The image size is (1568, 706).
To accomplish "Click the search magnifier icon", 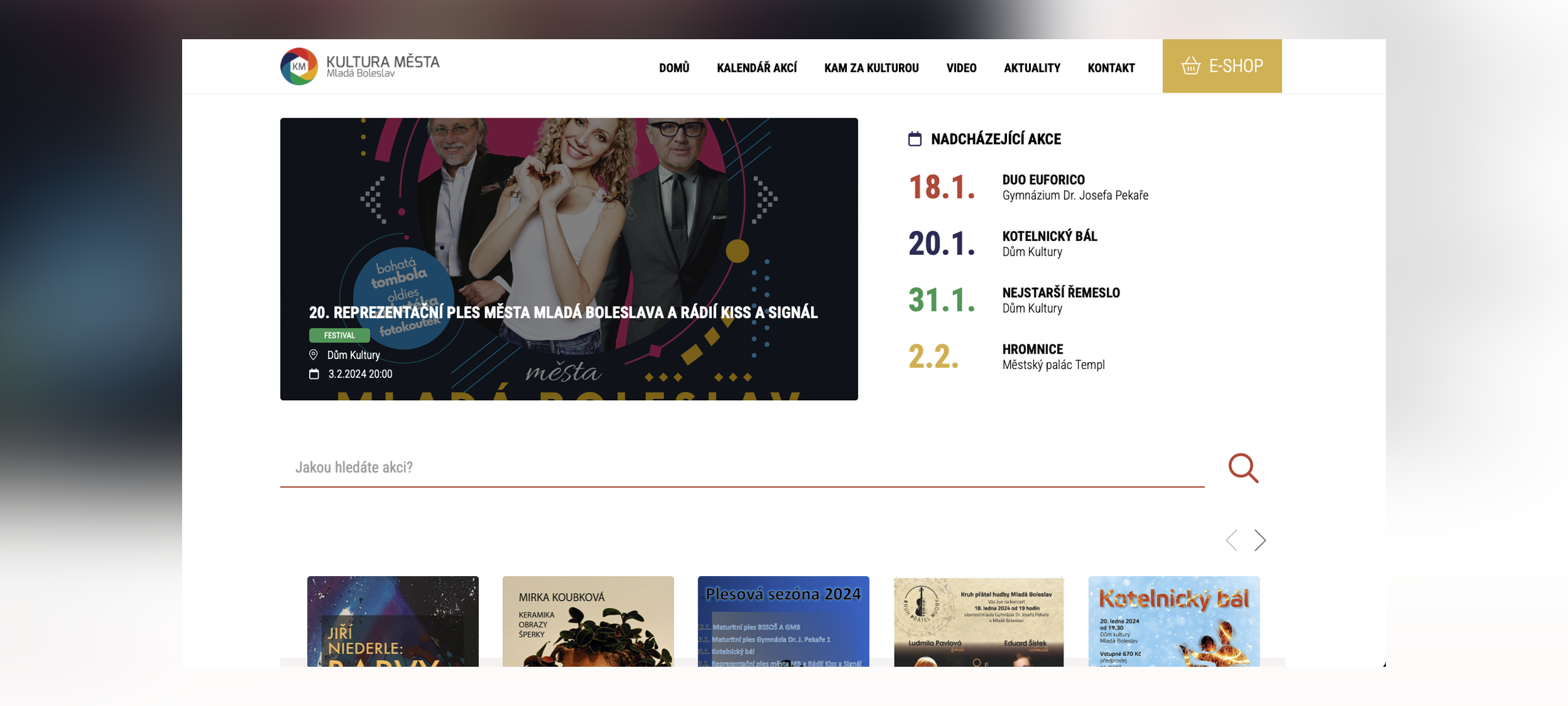I will [1243, 468].
